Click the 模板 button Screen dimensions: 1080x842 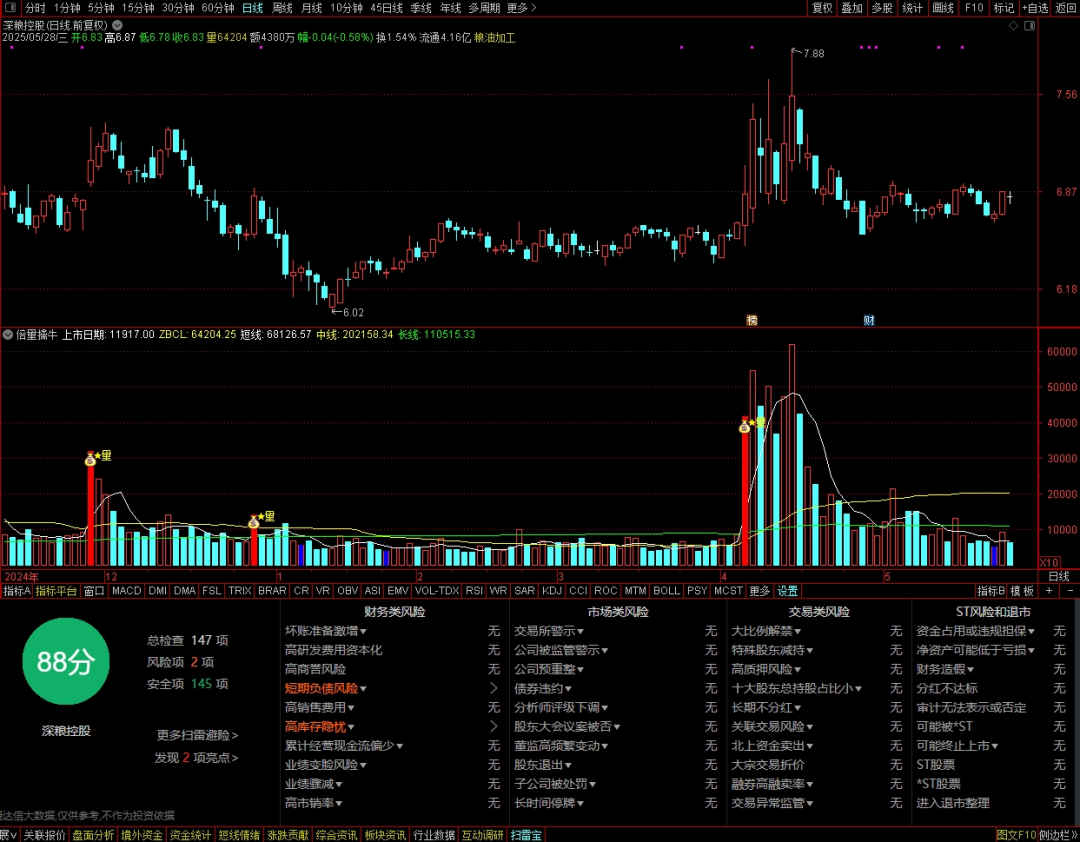point(1022,591)
